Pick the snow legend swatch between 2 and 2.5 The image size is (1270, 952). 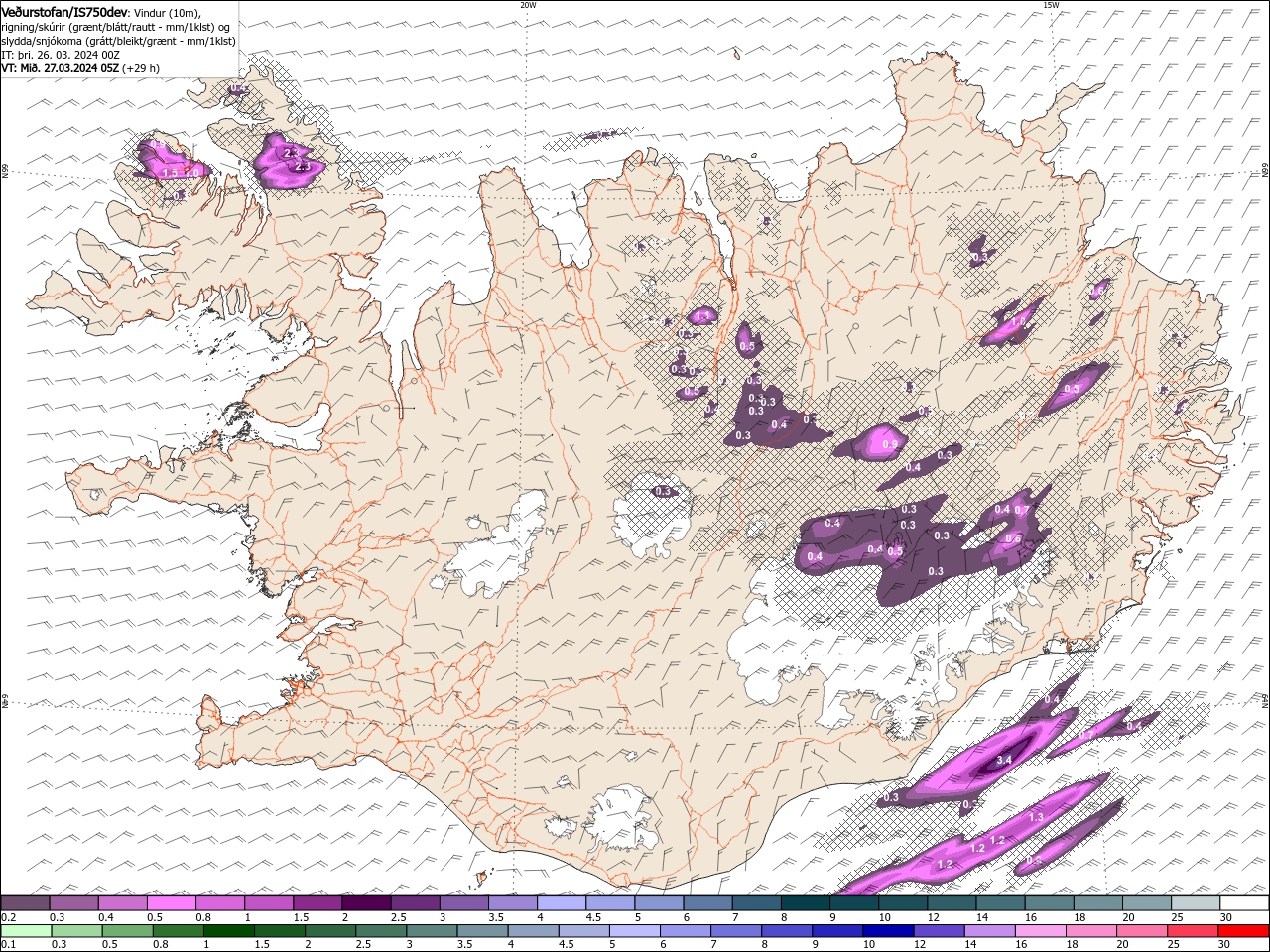pos(365,903)
